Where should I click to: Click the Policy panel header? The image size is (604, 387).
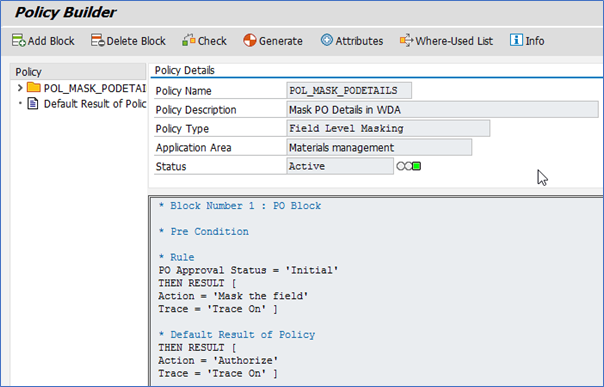[78, 72]
